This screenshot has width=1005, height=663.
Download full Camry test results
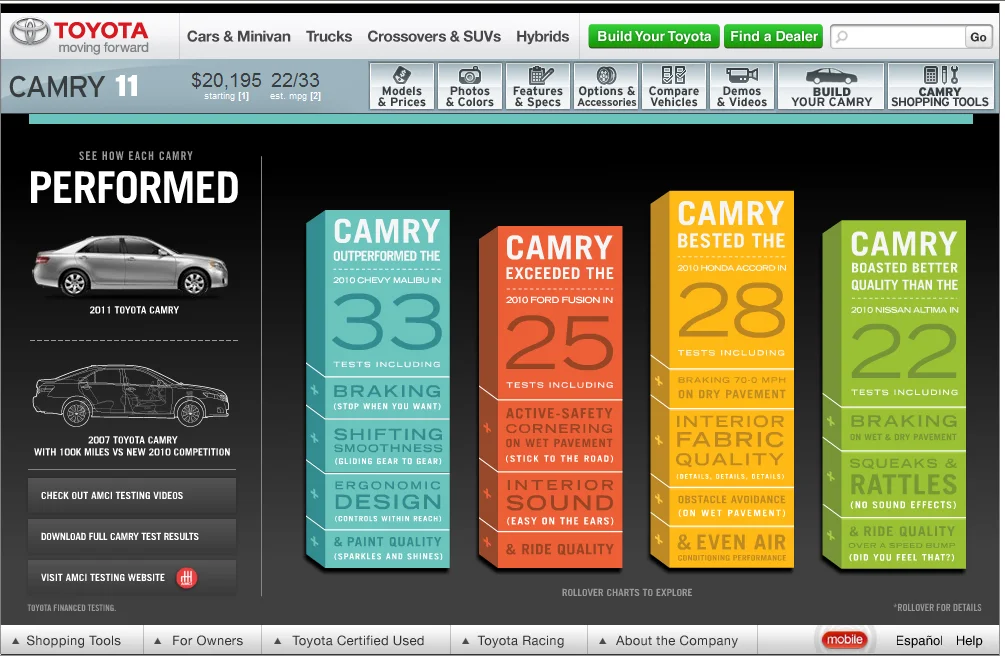coord(132,537)
